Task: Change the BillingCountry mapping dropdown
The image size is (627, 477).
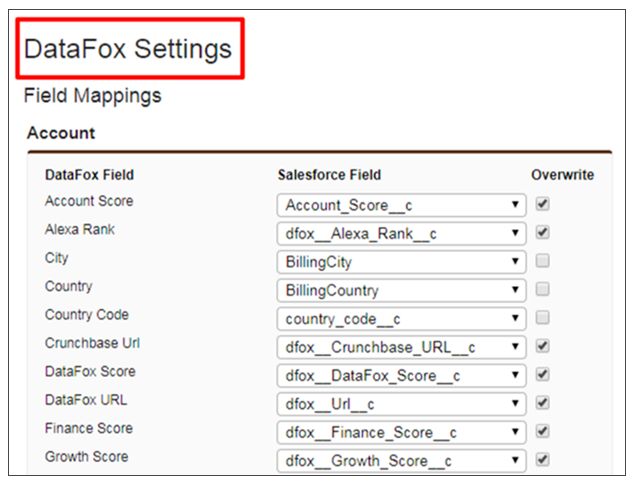Action: tap(401, 290)
